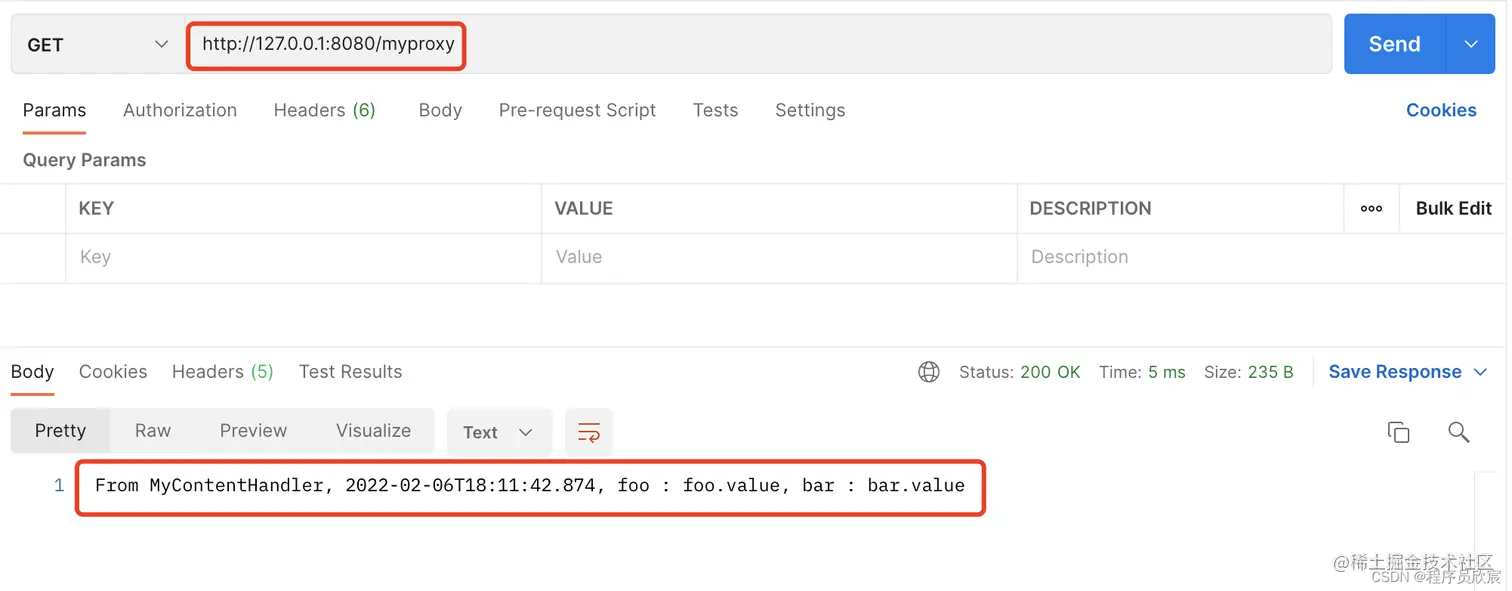This screenshot has height=591, width=1512.
Task: Switch to Bulk Edit mode
Action: (x=1453, y=208)
